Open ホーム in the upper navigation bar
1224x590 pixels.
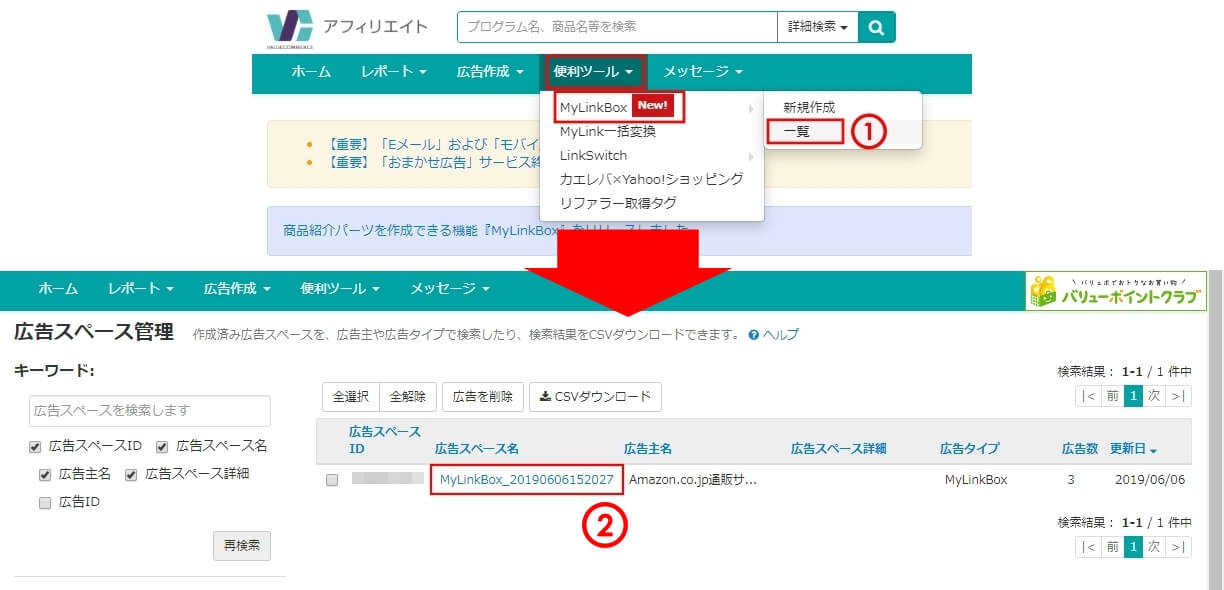tap(311, 72)
